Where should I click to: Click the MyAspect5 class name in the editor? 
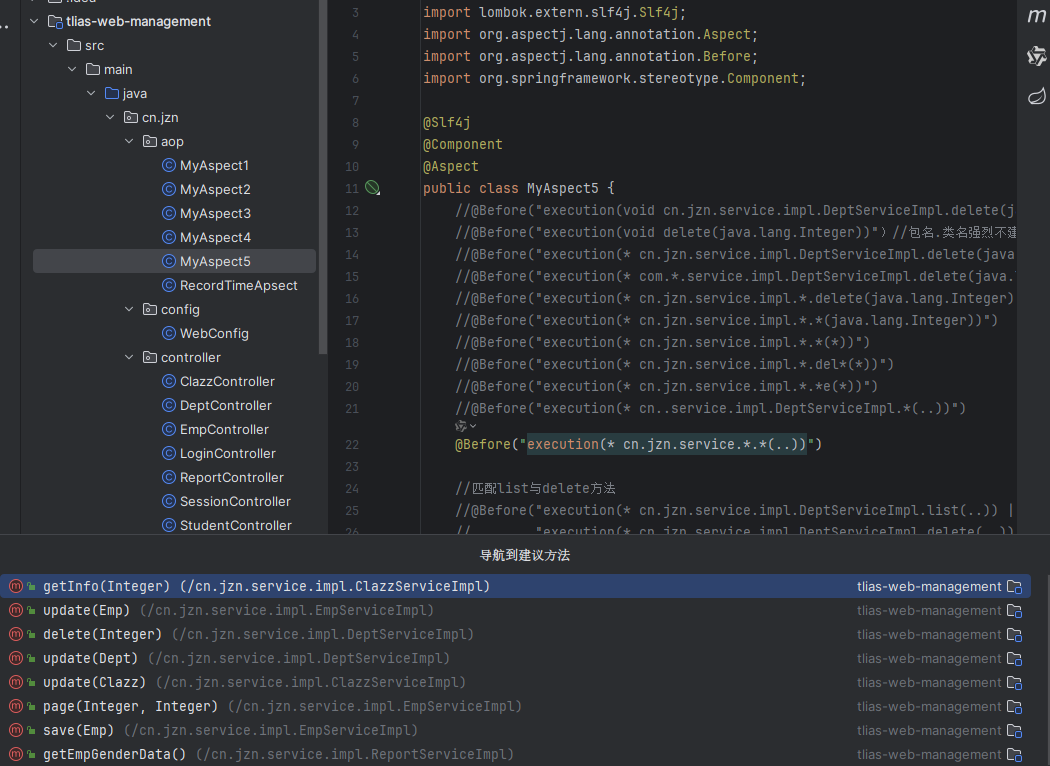562,189
